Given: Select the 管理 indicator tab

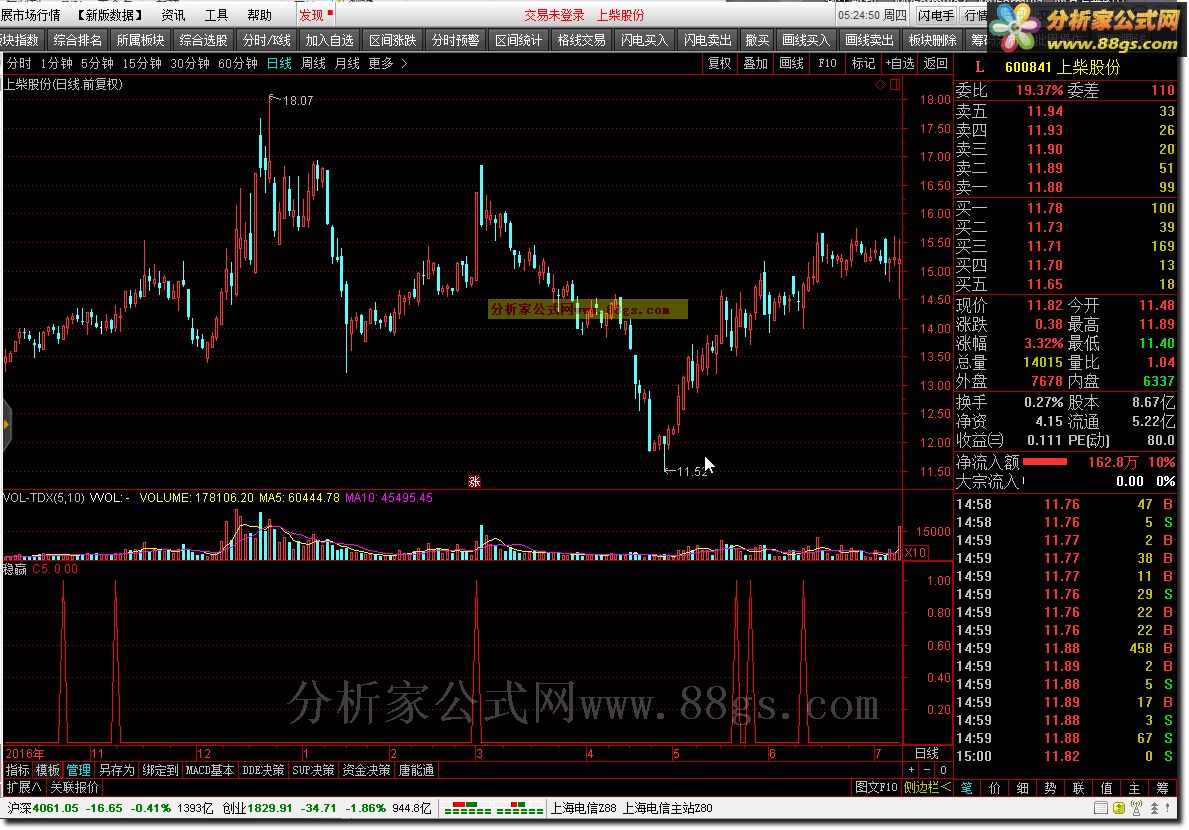Looking at the screenshot, I should point(78,770).
